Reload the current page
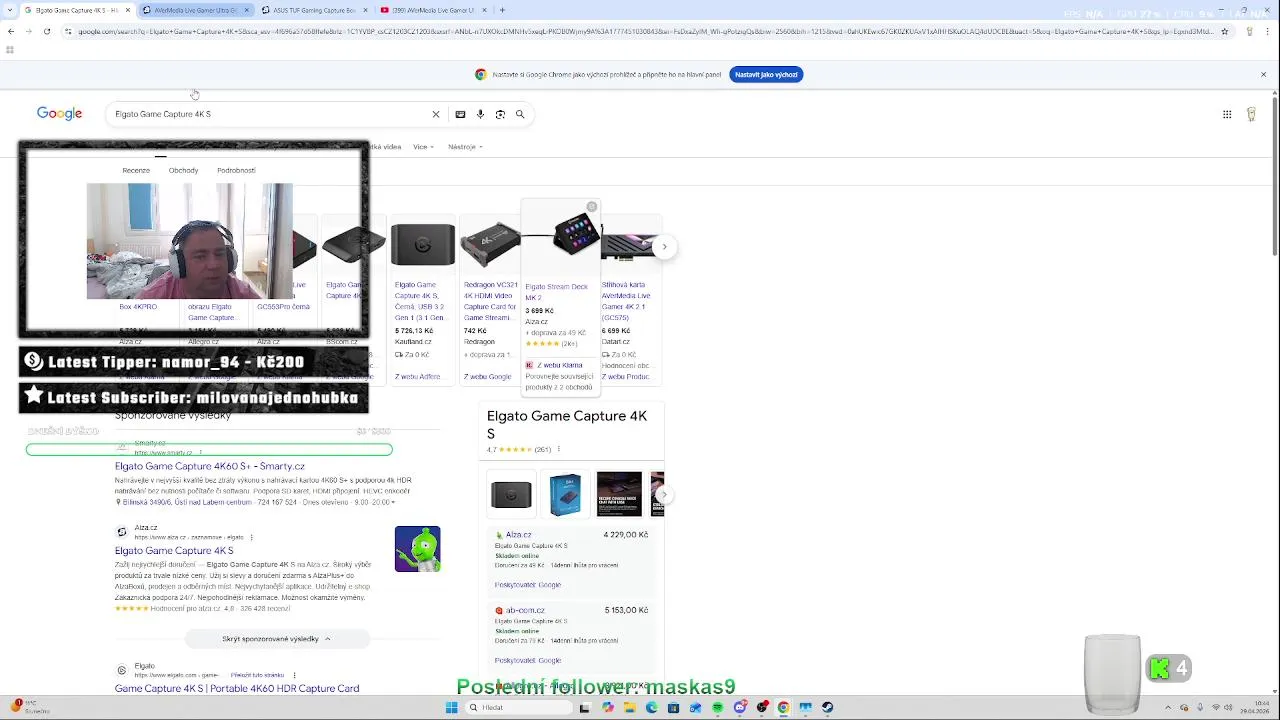Viewport: 1280px width, 720px height. [x=47, y=31]
